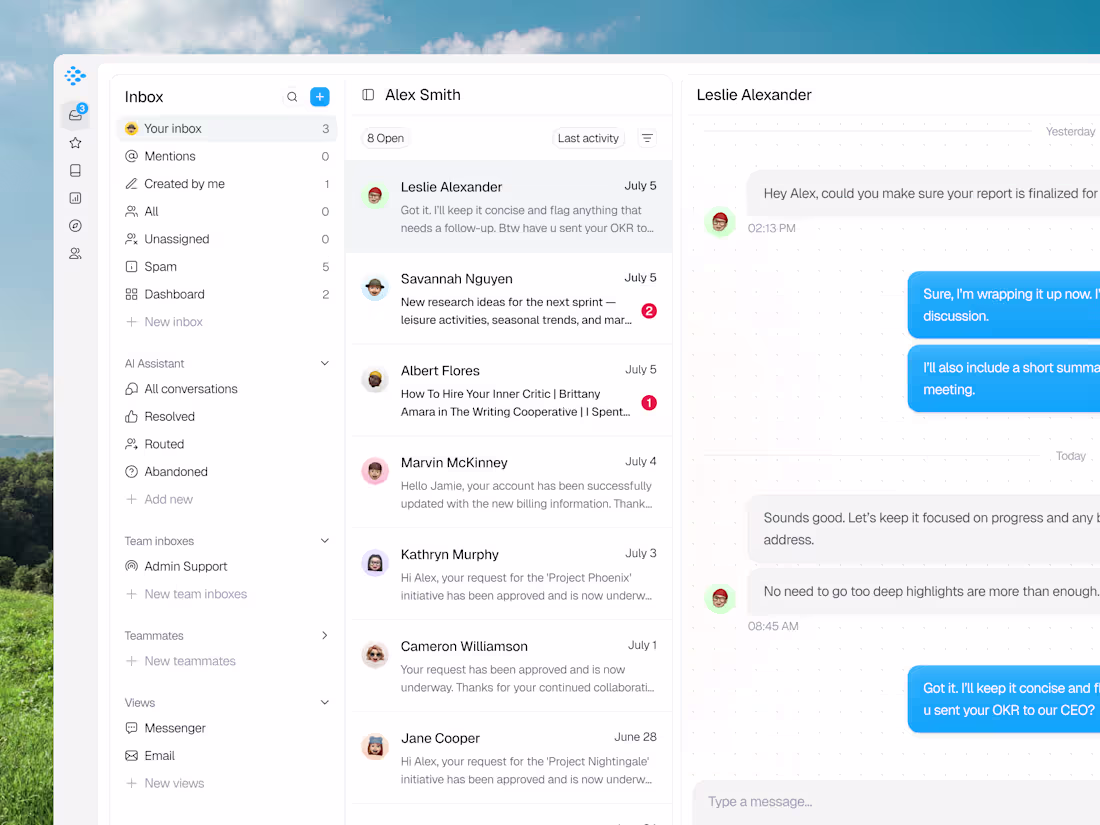
Task: Switch to the Email view
Action: point(161,755)
